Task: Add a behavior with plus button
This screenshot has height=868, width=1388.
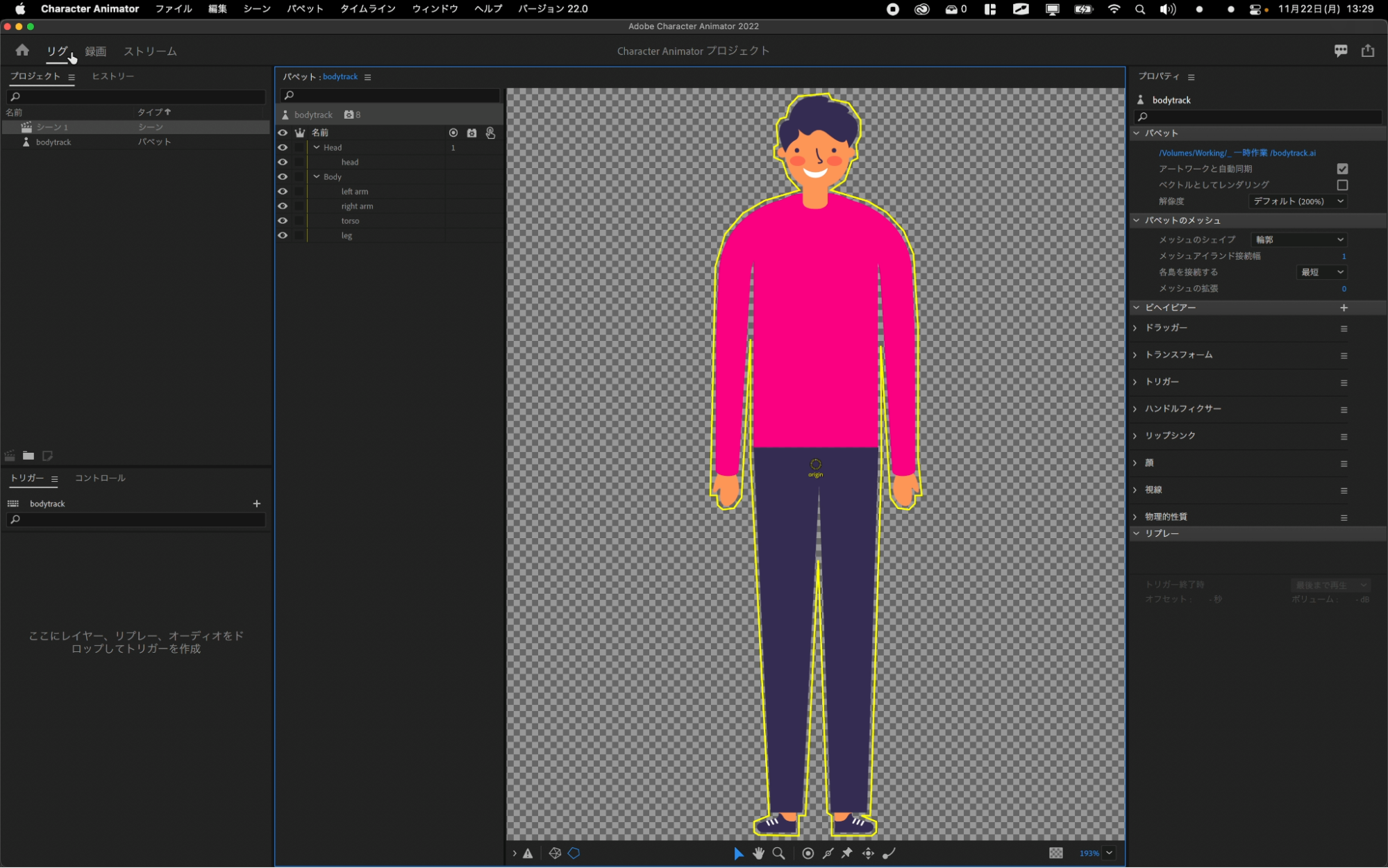Action: coord(1344,308)
